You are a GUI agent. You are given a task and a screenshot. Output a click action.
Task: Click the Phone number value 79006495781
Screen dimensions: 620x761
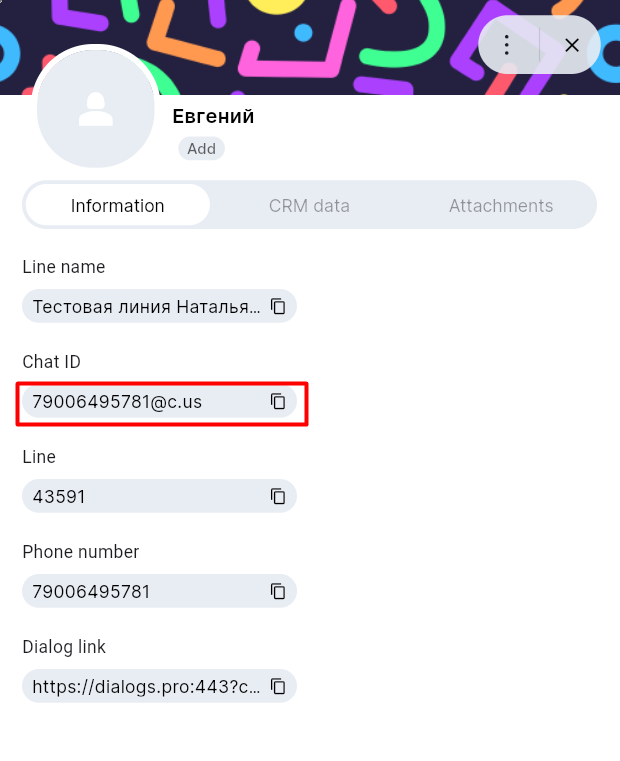[91, 592]
